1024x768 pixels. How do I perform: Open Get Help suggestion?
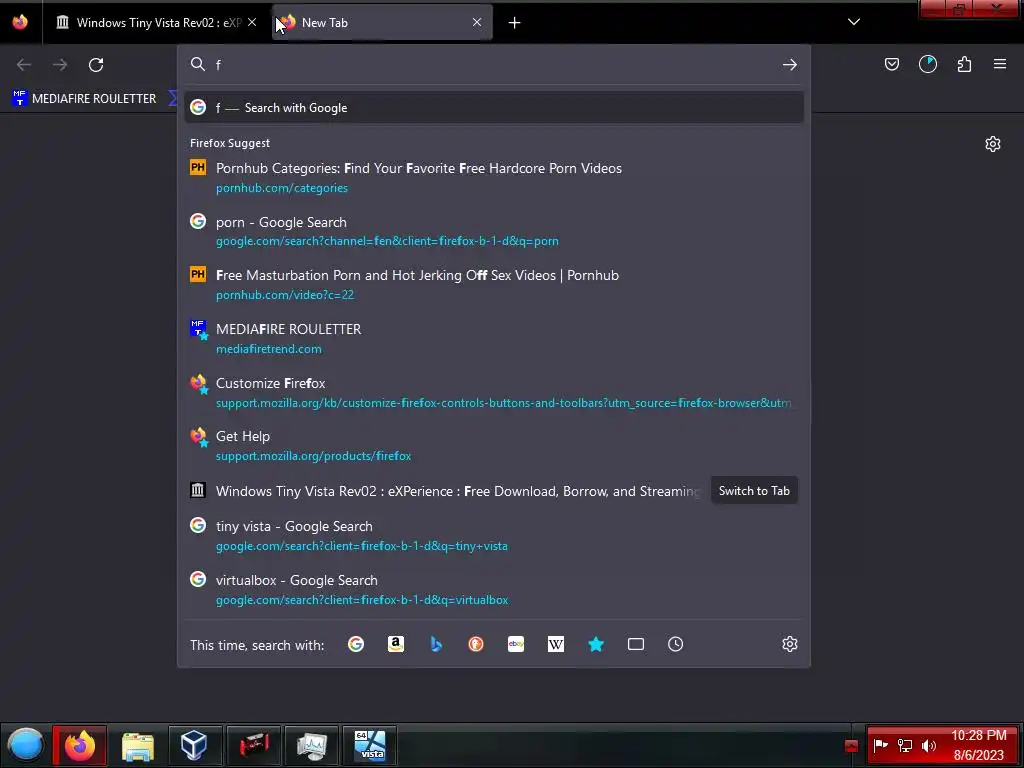(494, 445)
